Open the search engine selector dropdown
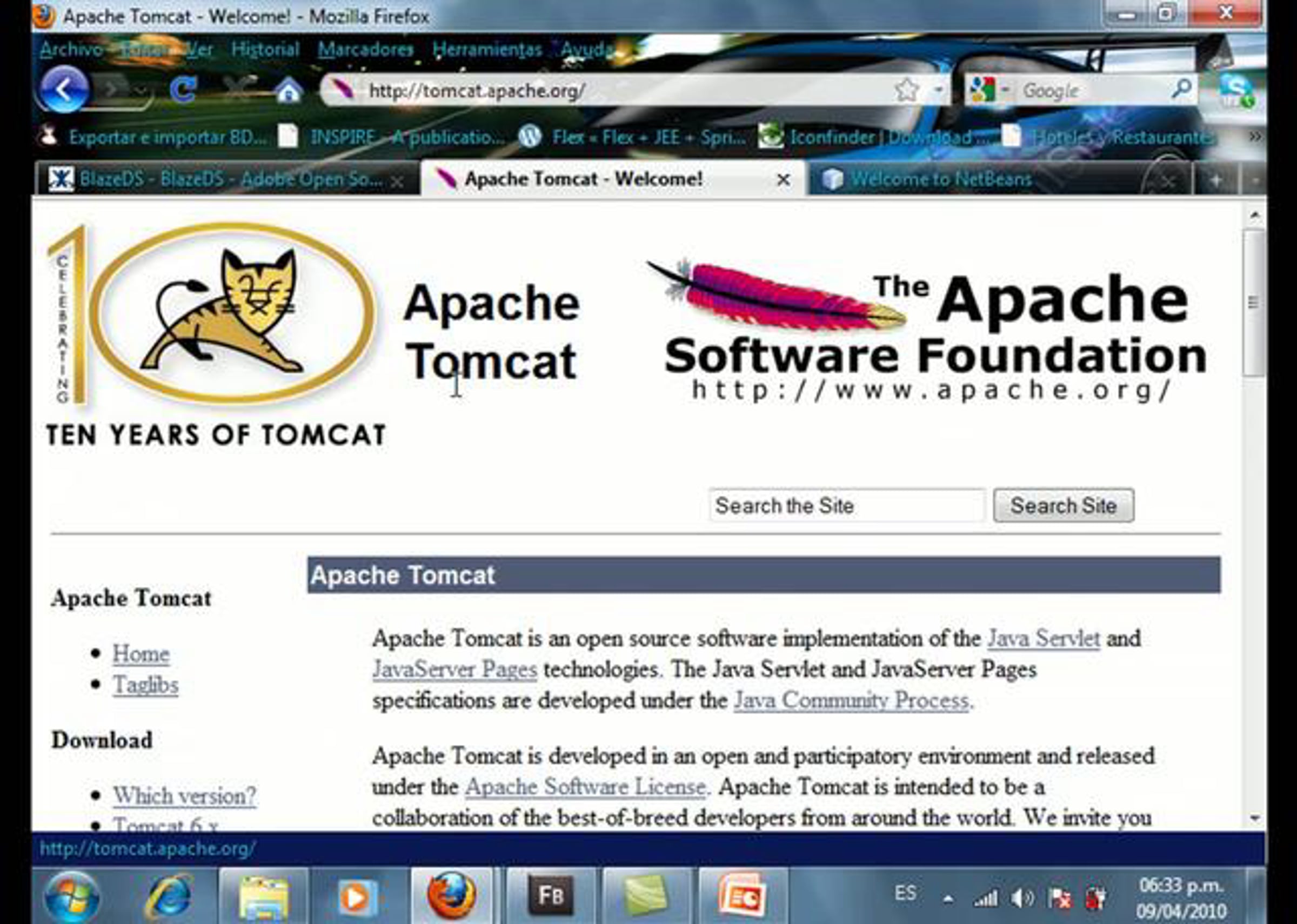This screenshot has width=1297, height=924. click(x=1005, y=89)
